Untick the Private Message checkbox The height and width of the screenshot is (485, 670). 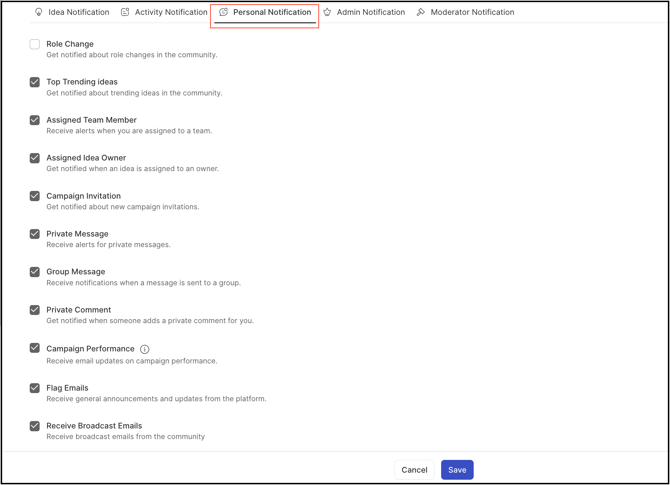[35, 234]
